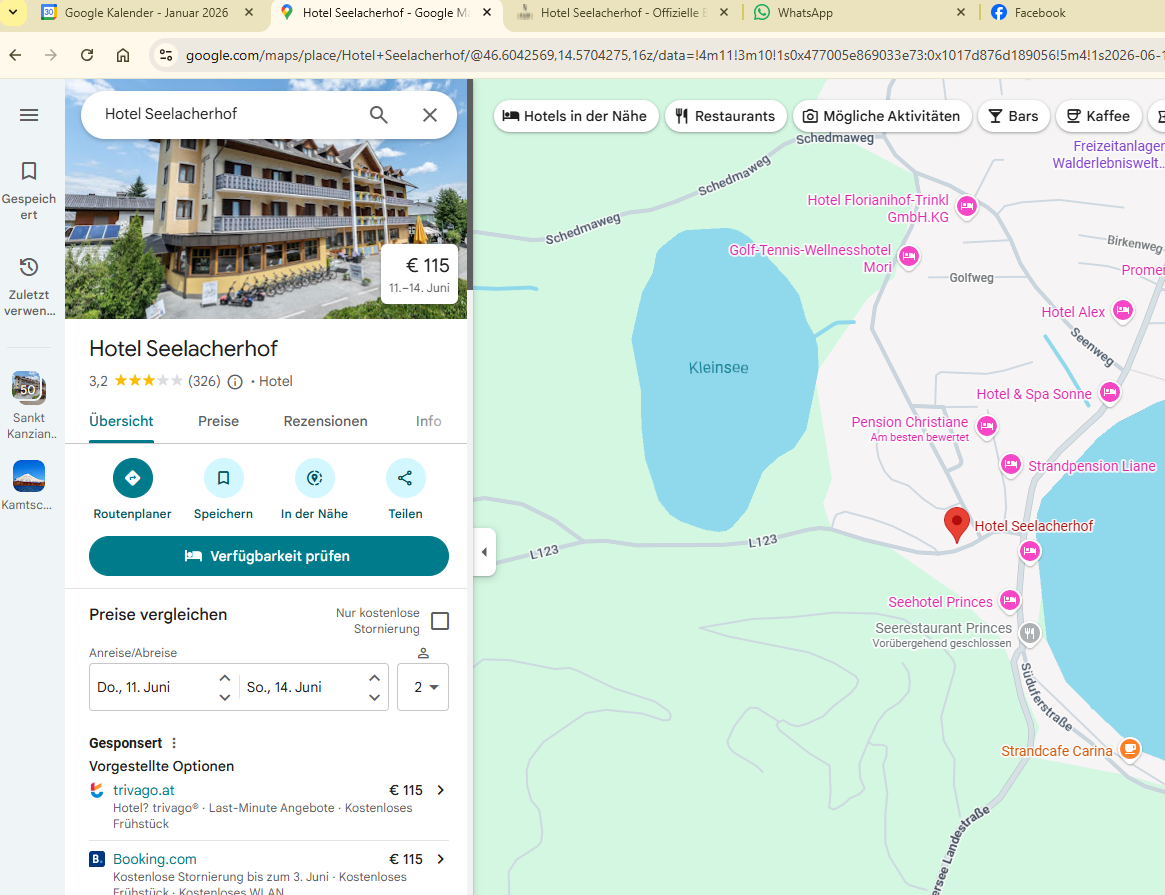The width and height of the screenshot is (1165, 895).
Task: Click the Strandcafe Carina cafe marker
Action: (1130, 748)
